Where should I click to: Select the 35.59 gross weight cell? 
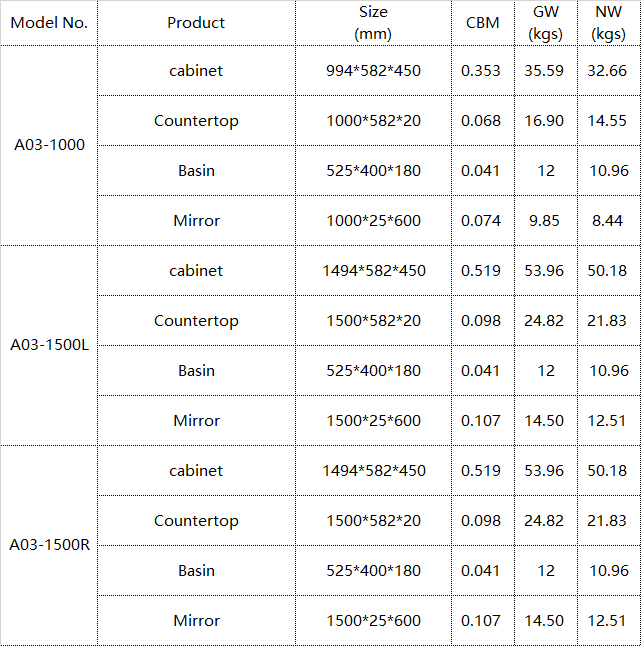546,70
